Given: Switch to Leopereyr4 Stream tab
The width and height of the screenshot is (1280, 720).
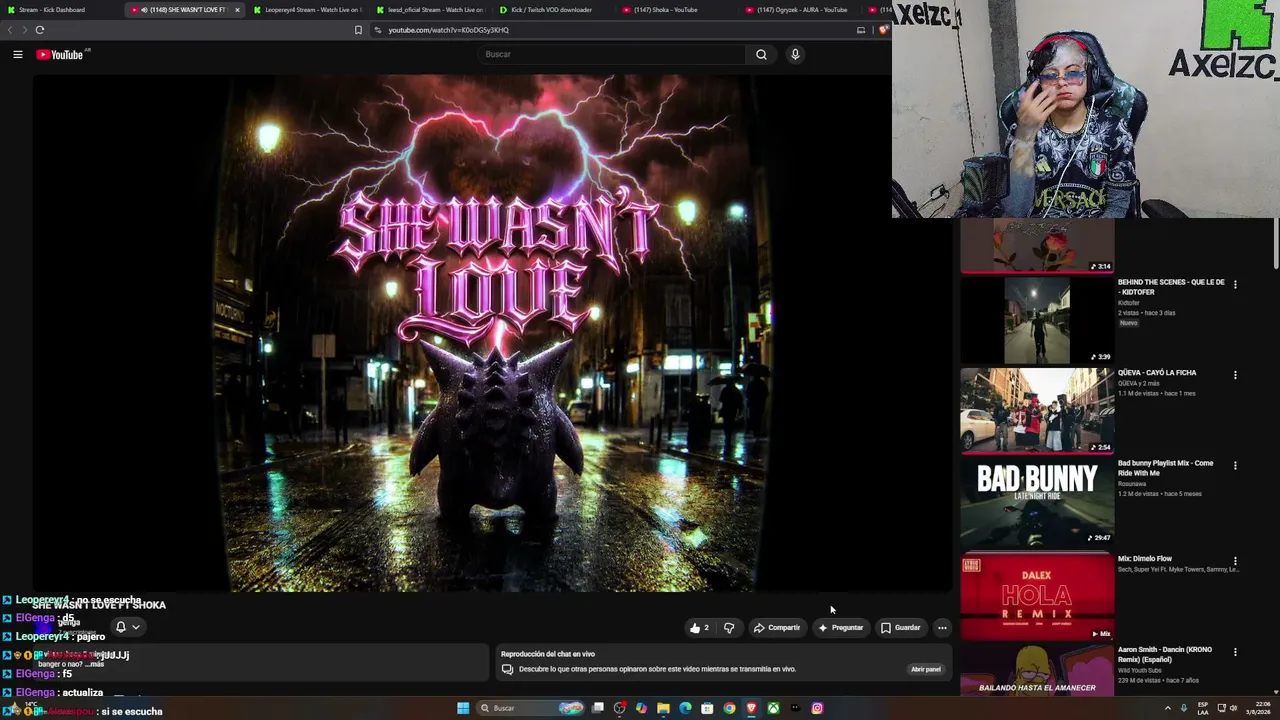Looking at the screenshot, I should (x=307, y=10).
